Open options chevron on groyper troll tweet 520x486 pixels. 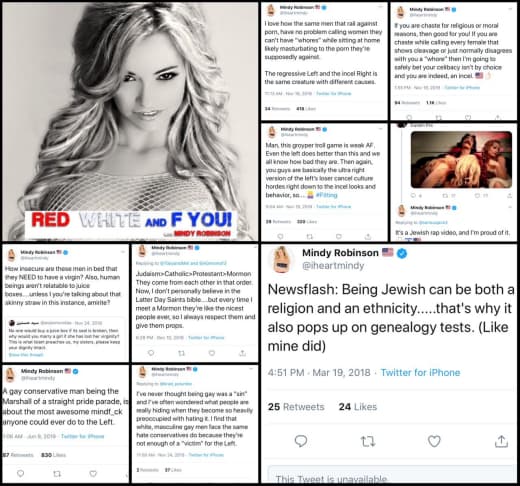point(380,128)
